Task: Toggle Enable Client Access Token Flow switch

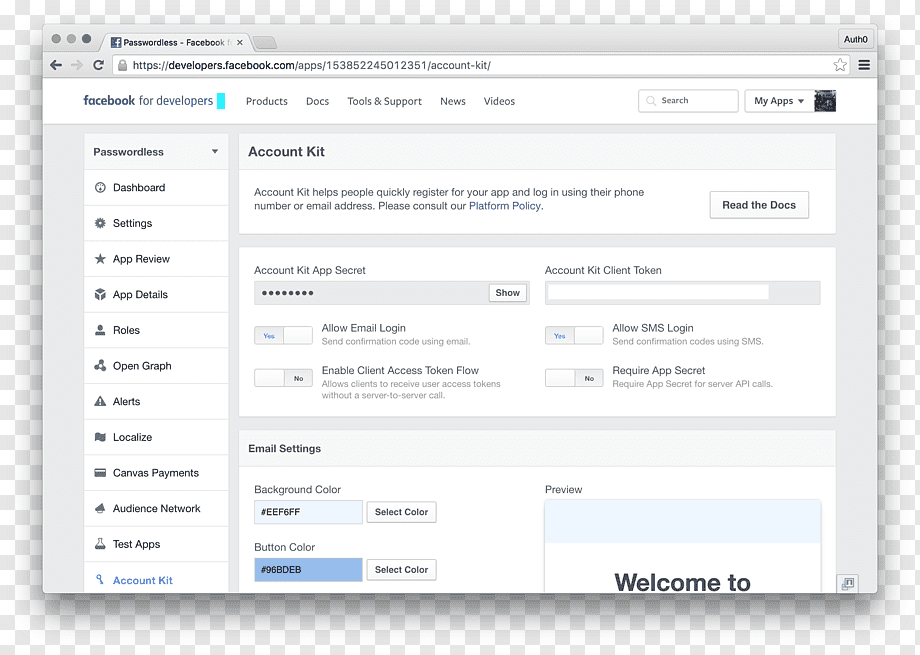Action: coord(283,378)
